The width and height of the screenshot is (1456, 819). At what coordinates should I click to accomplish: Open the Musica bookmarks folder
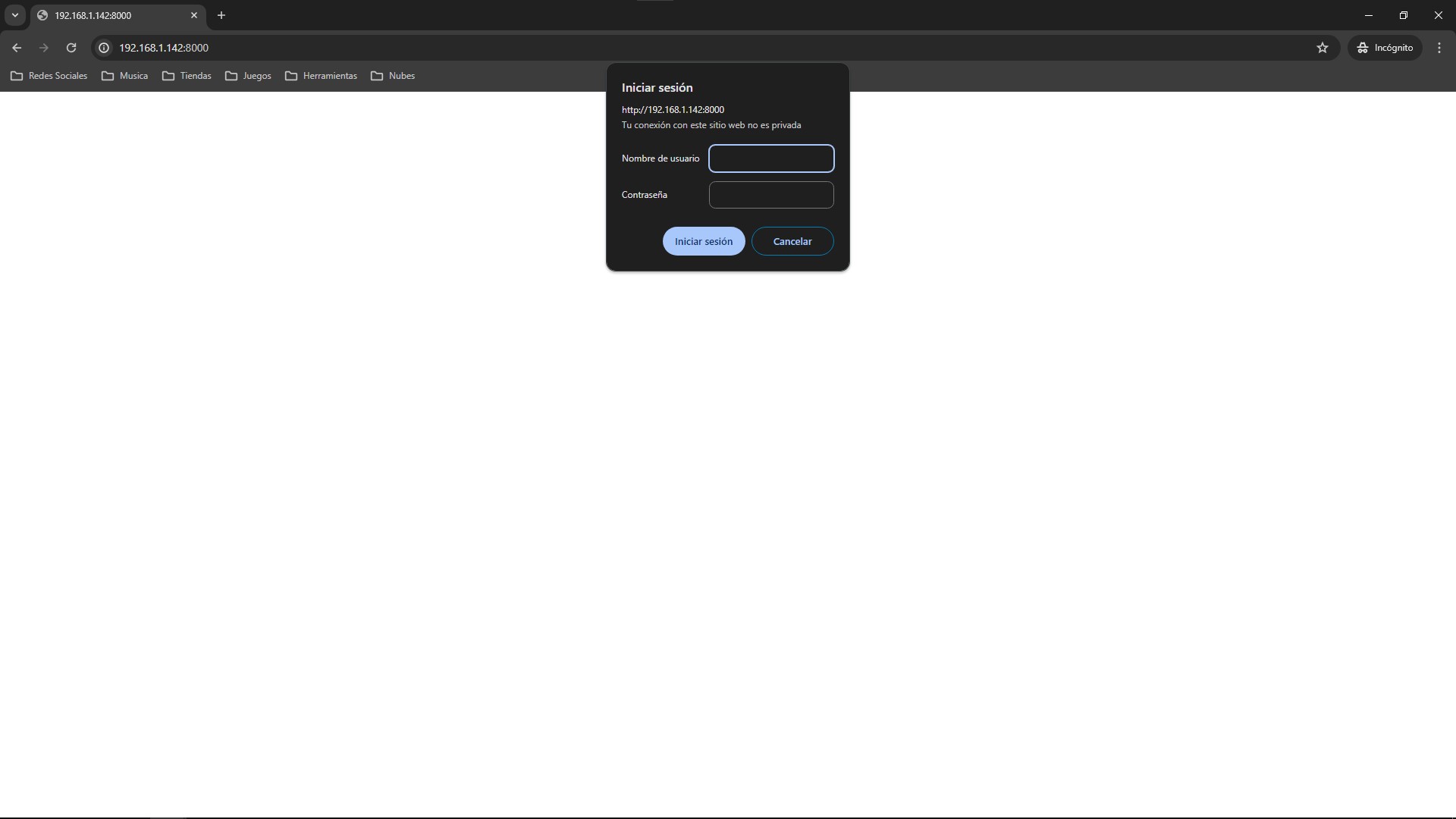[x=125, y=76]
